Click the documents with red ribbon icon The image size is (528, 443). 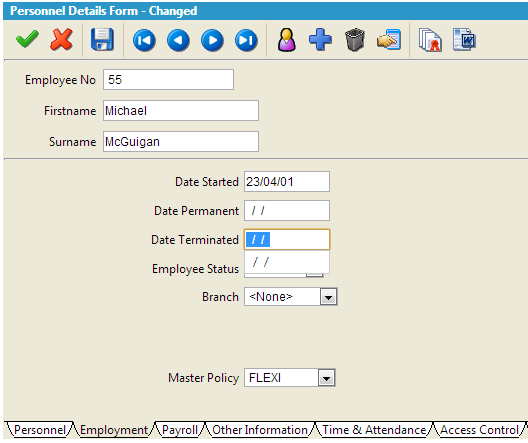click(x=430, y=40)
